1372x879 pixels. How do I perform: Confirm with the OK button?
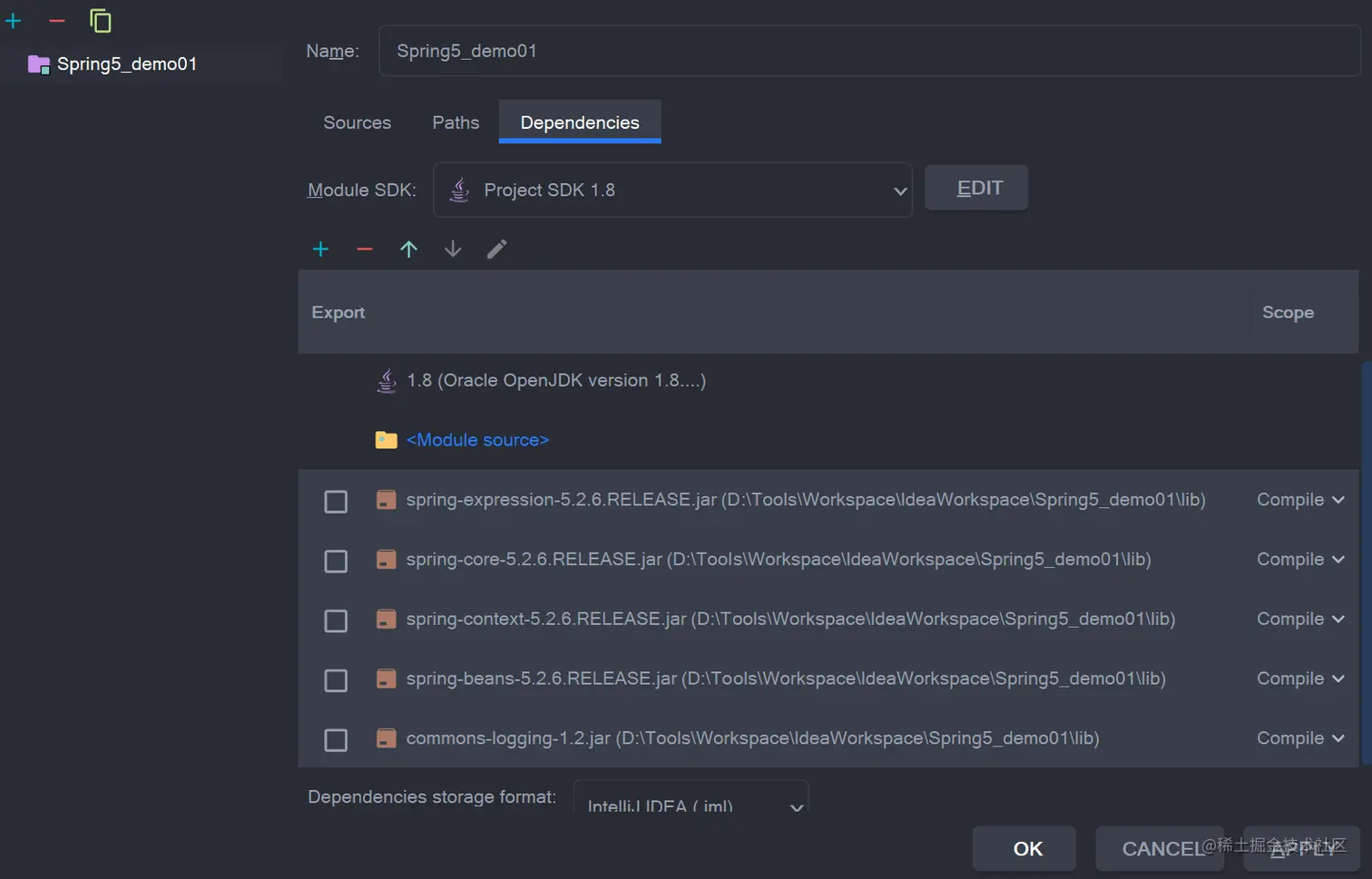click(x=1024, y=848)
